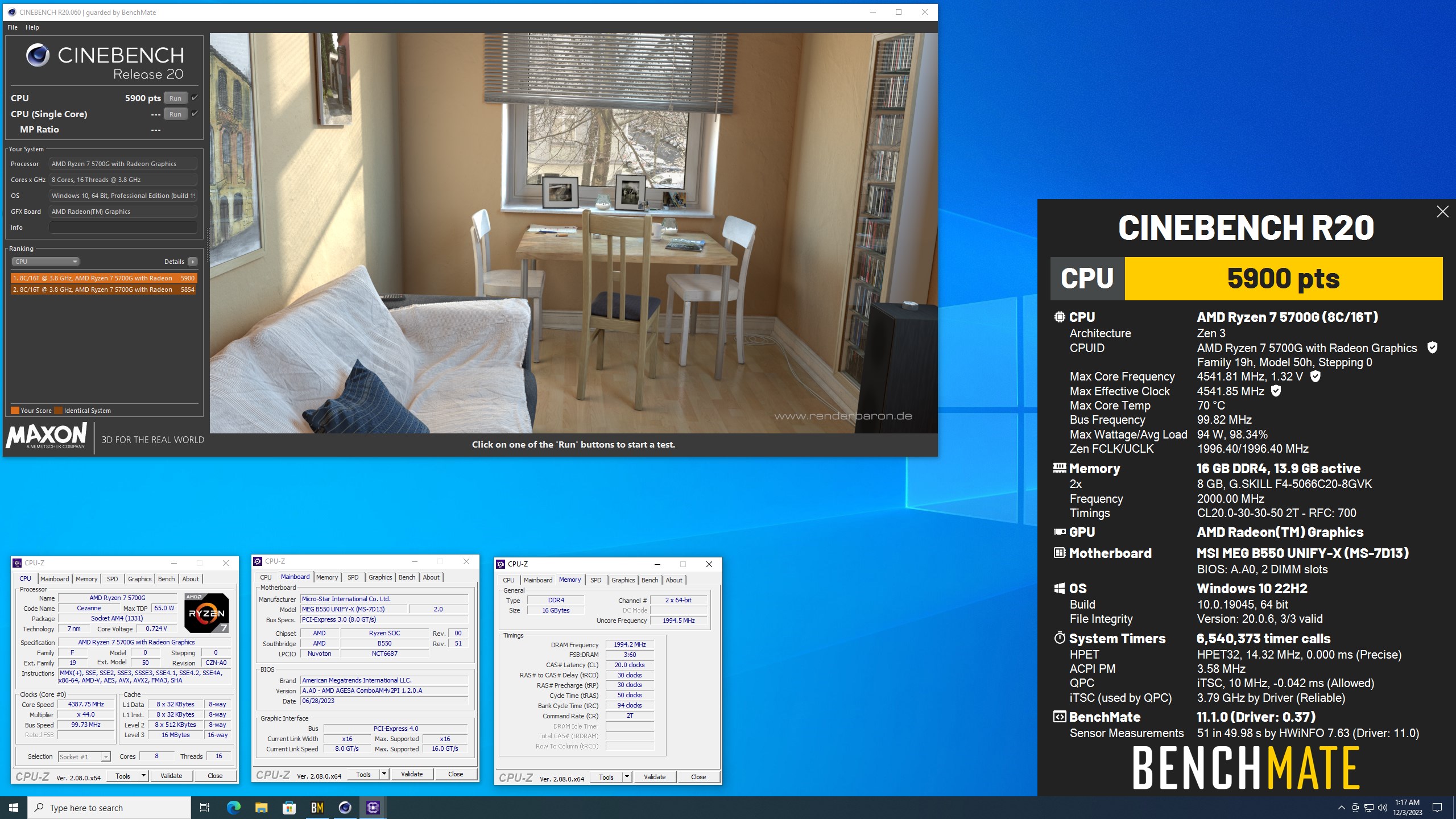1456x819 pixels.
Task: Open Task View on taskbar
Action: [x=205, y=808]
